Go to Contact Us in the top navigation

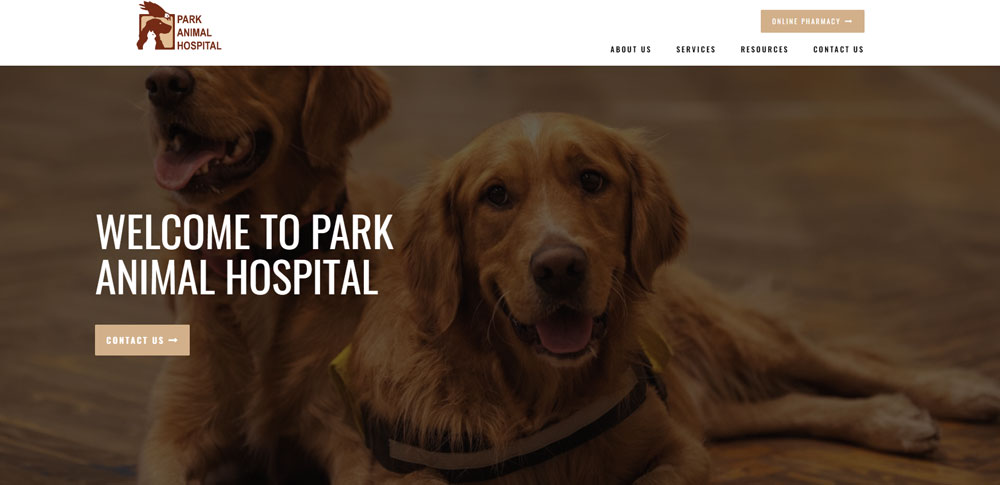click(x=838, y=50)
